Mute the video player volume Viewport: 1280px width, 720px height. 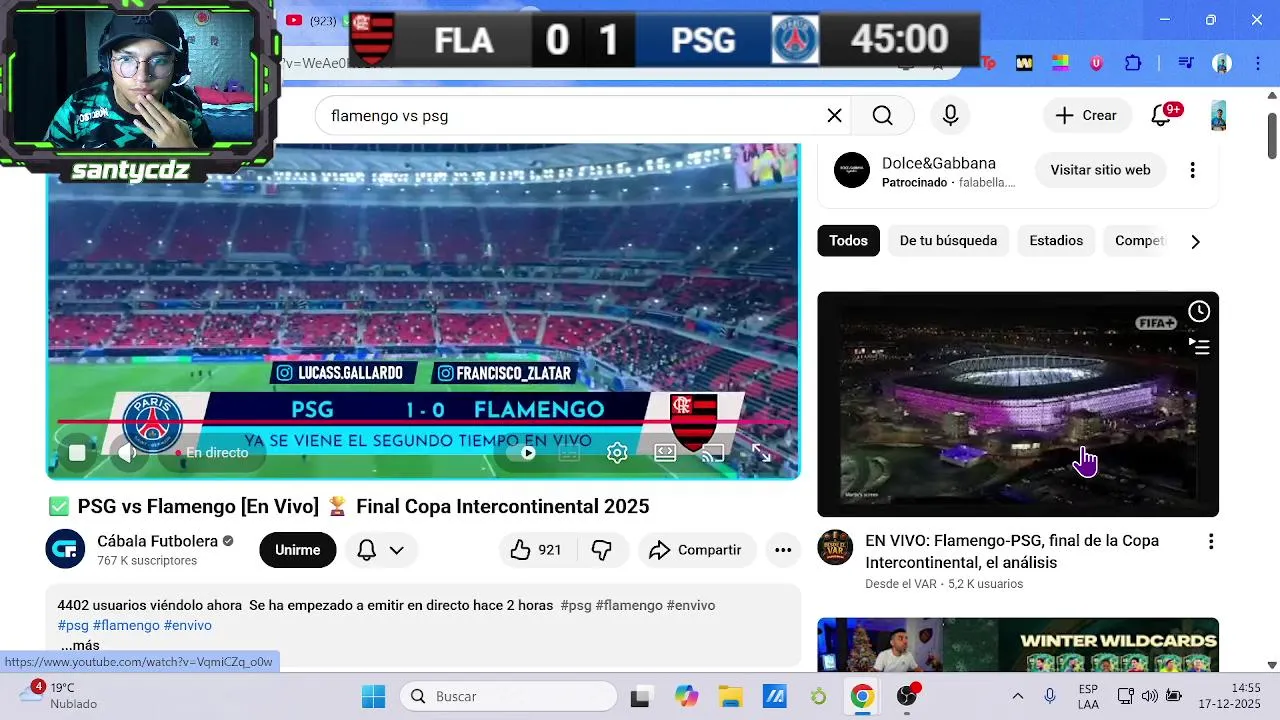point(127,453)
